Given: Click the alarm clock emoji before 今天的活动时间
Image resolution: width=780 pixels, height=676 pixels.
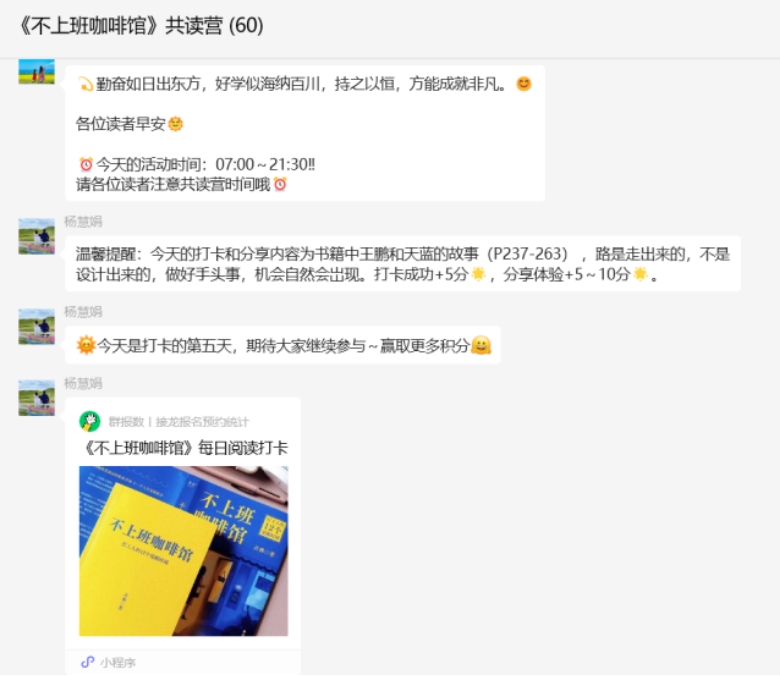Looking at the screenshot, I should tap(86, 164).
